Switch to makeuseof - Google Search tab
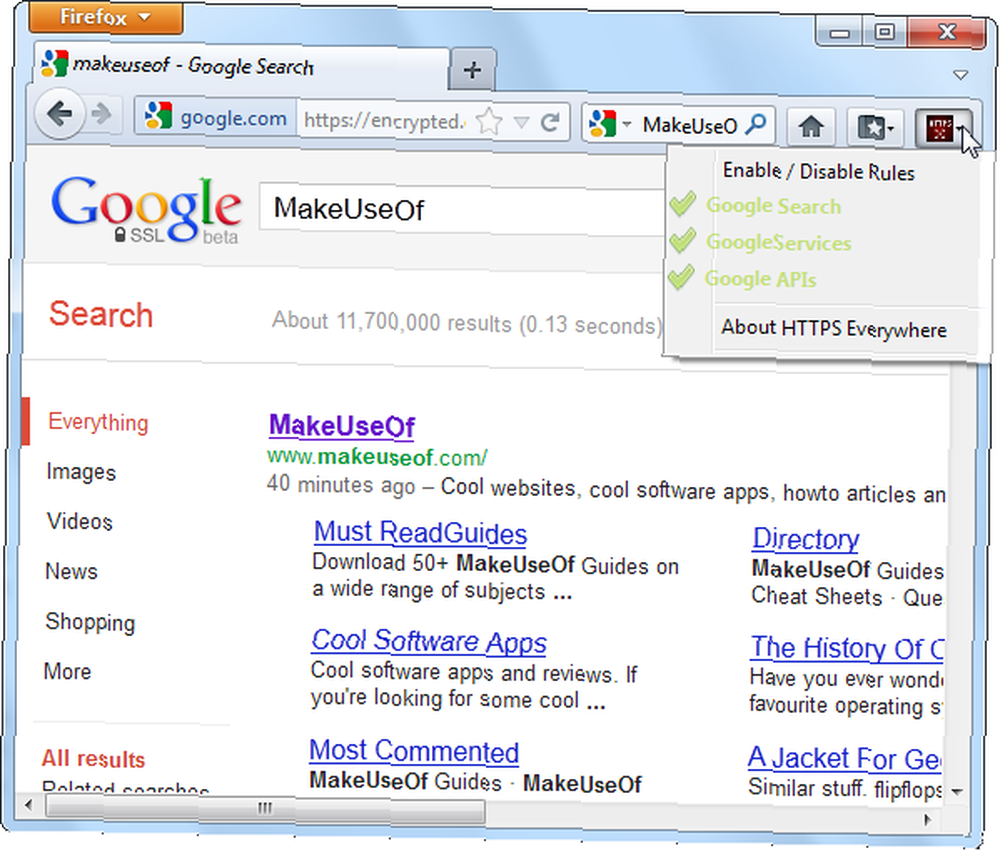1000x851 pixels. pos(241,65)
